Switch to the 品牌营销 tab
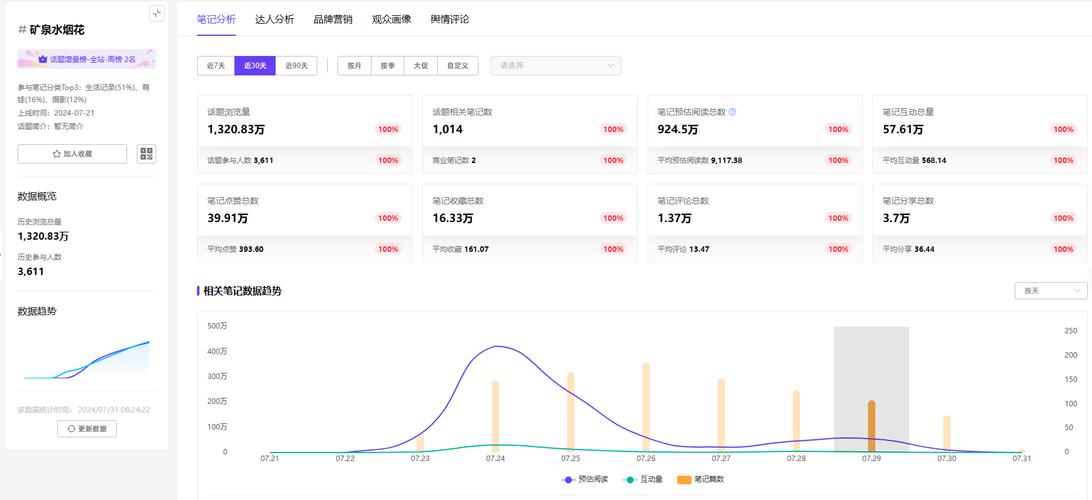This screenshot has width=1092, height=500. point(332,19)
